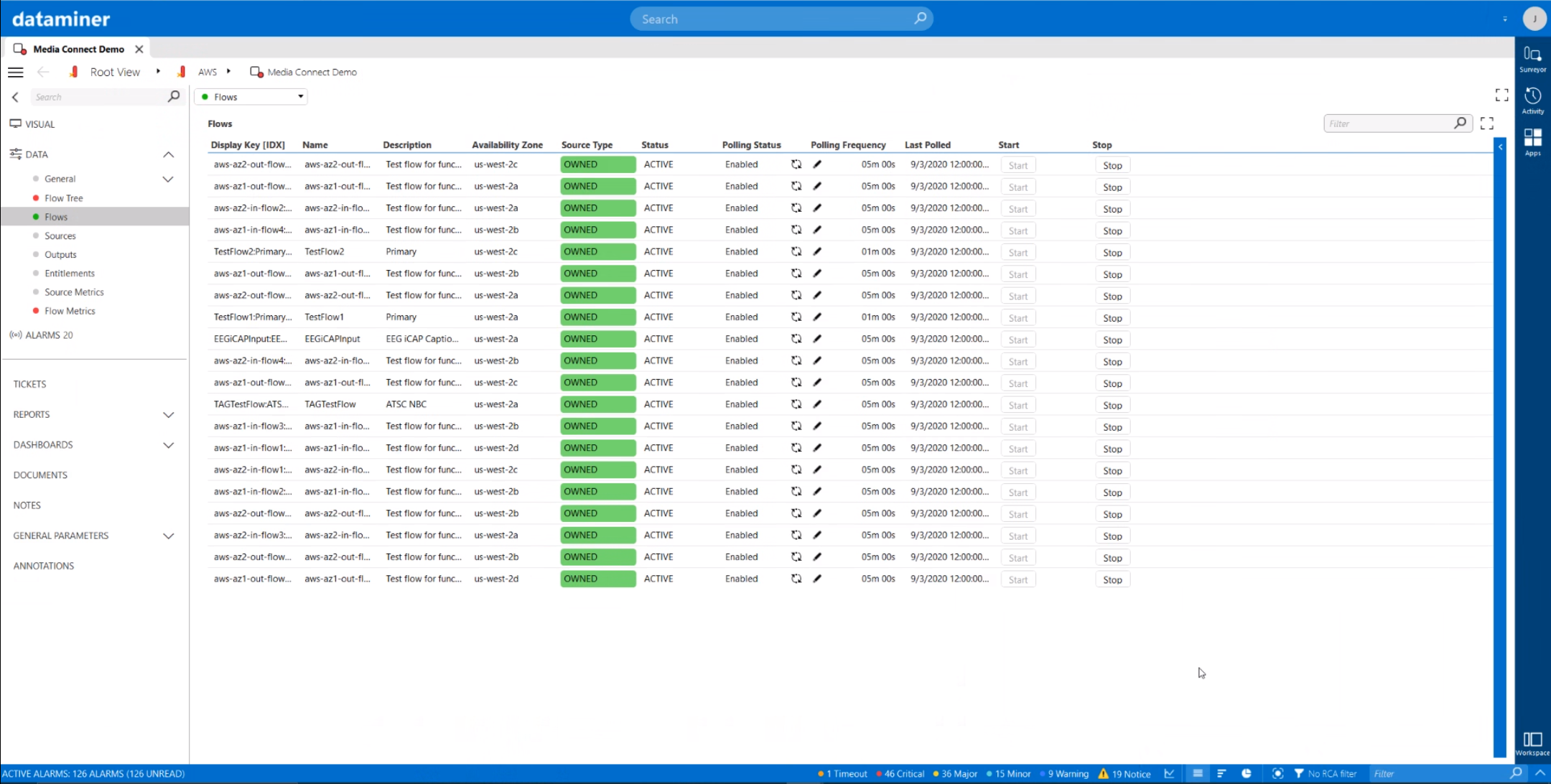Image resolution: width=1551 pixels, height=784 pixels.
Task: Click the focus target icon in status bar
Action: click(1277, 773)
